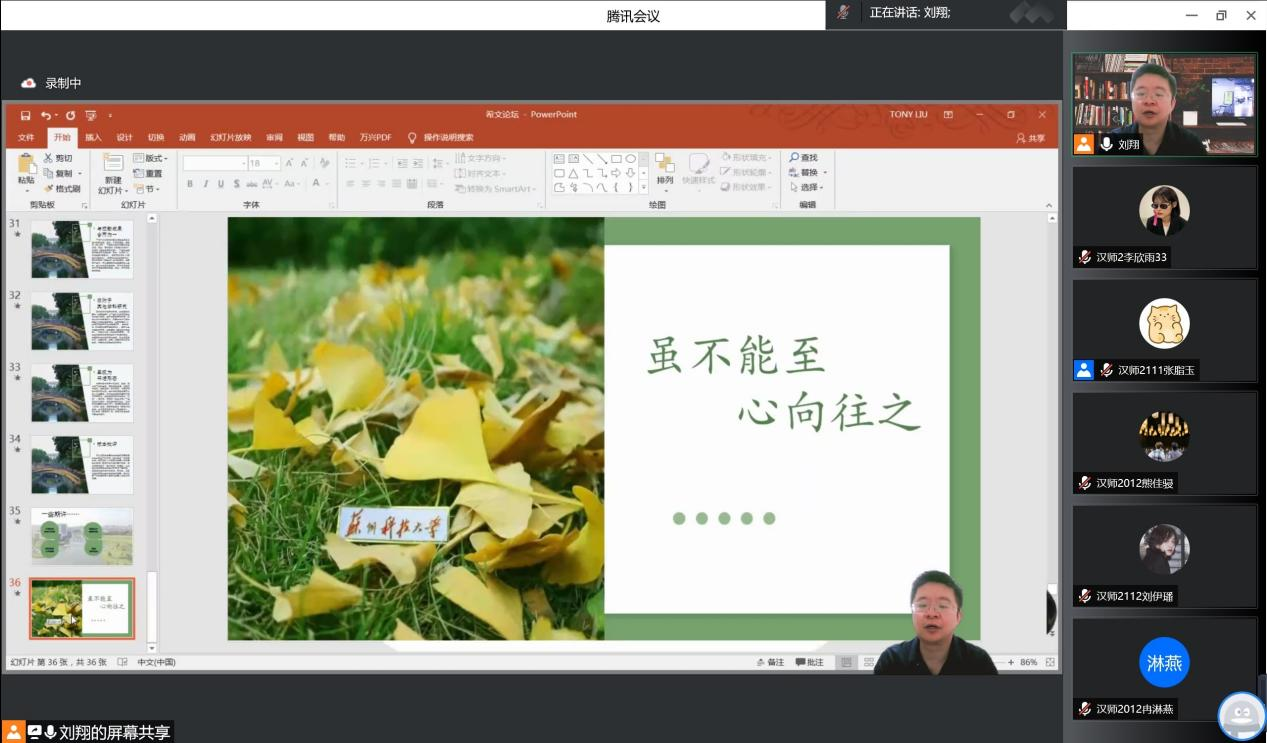
Task: Click the 共享 share button
Action: (x=1031, y=138)
